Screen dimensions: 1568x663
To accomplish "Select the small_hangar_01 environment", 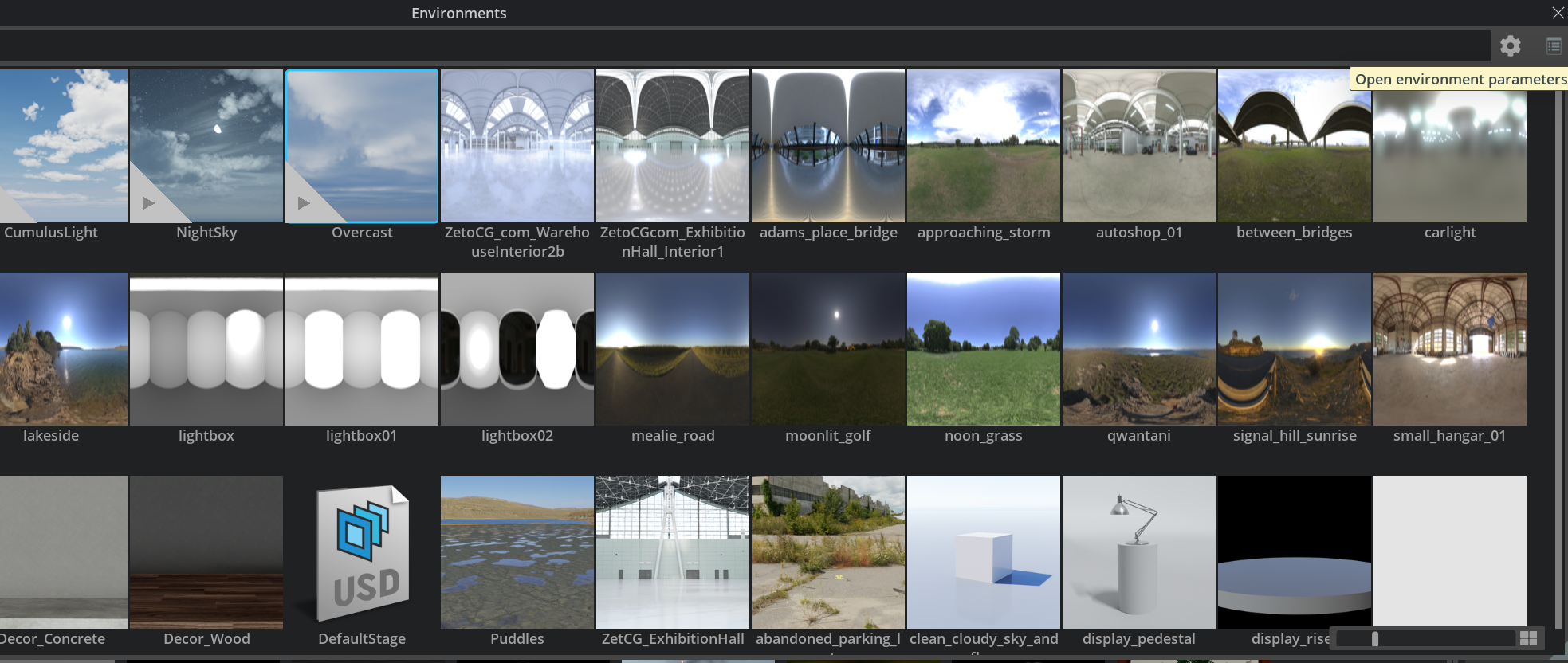I will click(x=1449, y=349).
